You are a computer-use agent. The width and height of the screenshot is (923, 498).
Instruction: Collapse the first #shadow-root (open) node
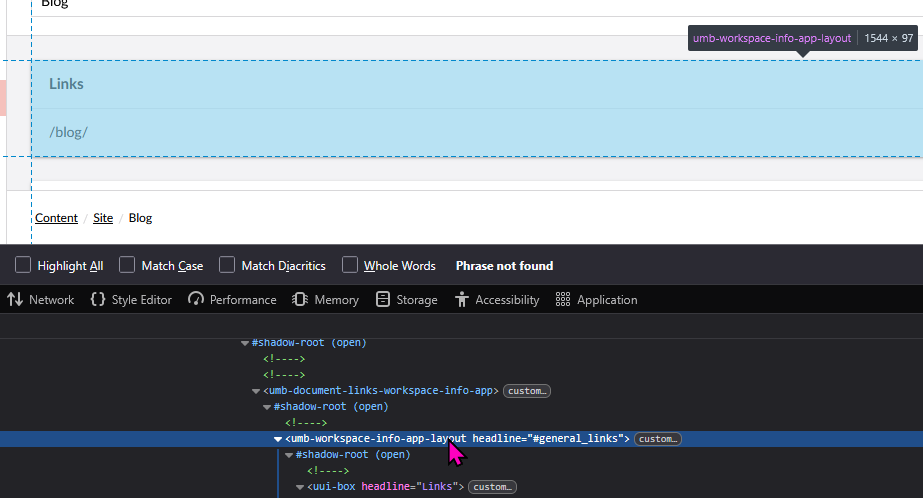245,343
